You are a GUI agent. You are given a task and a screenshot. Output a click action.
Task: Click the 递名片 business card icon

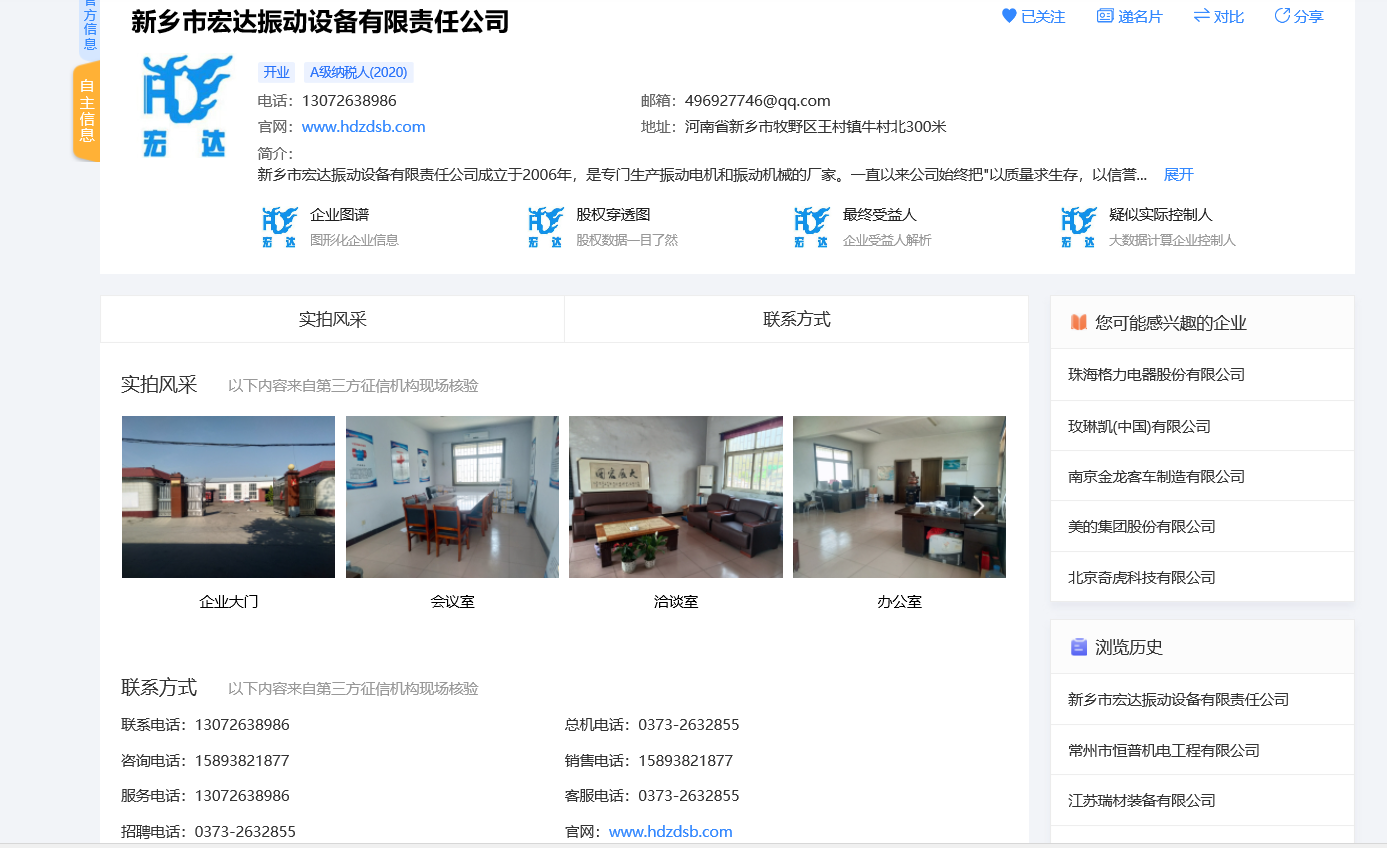point(1129,16)
